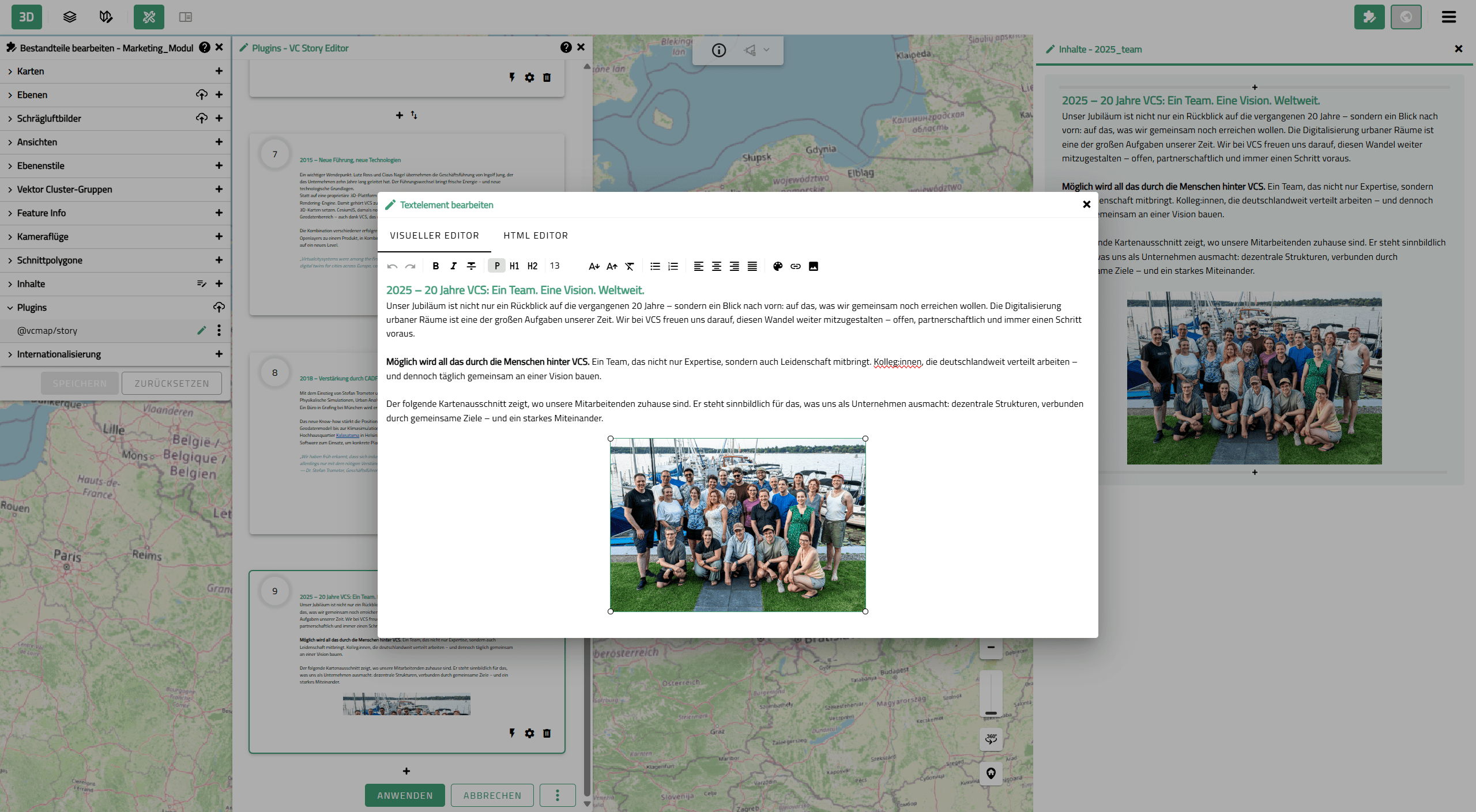Click the green plugin extension icon
1476x812 pixels.
click(1369, 17)
